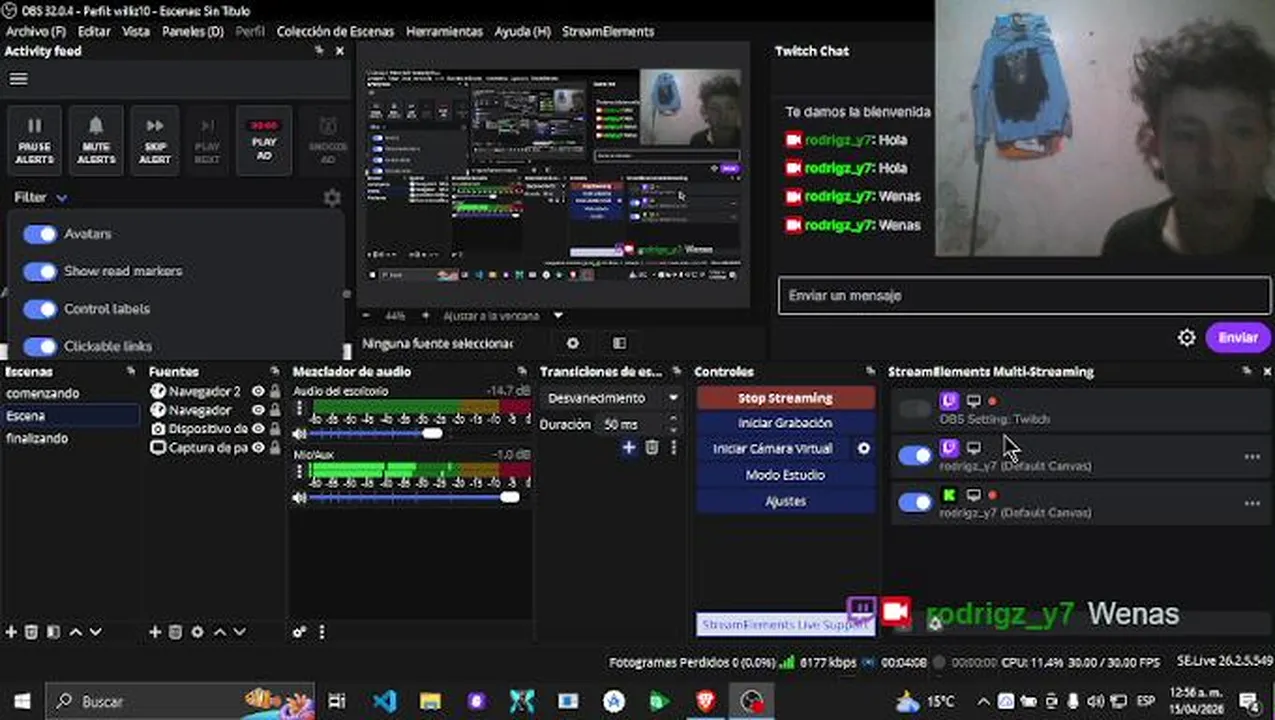Add a transition with plus icon
1275x720 pixels.
[x=628, y=448]
